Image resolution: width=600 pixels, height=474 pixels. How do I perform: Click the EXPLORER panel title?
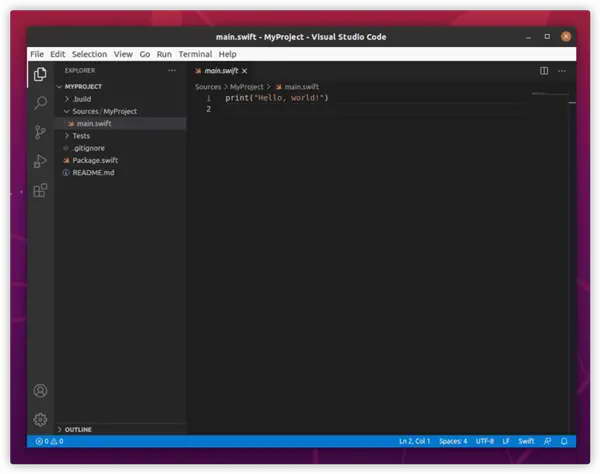pyautogui.click(x=80, y=70)
